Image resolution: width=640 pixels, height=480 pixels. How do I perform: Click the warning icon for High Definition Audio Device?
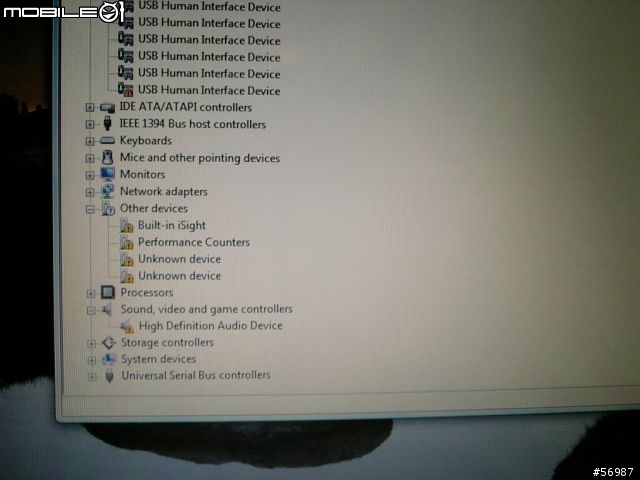(127, 326)
